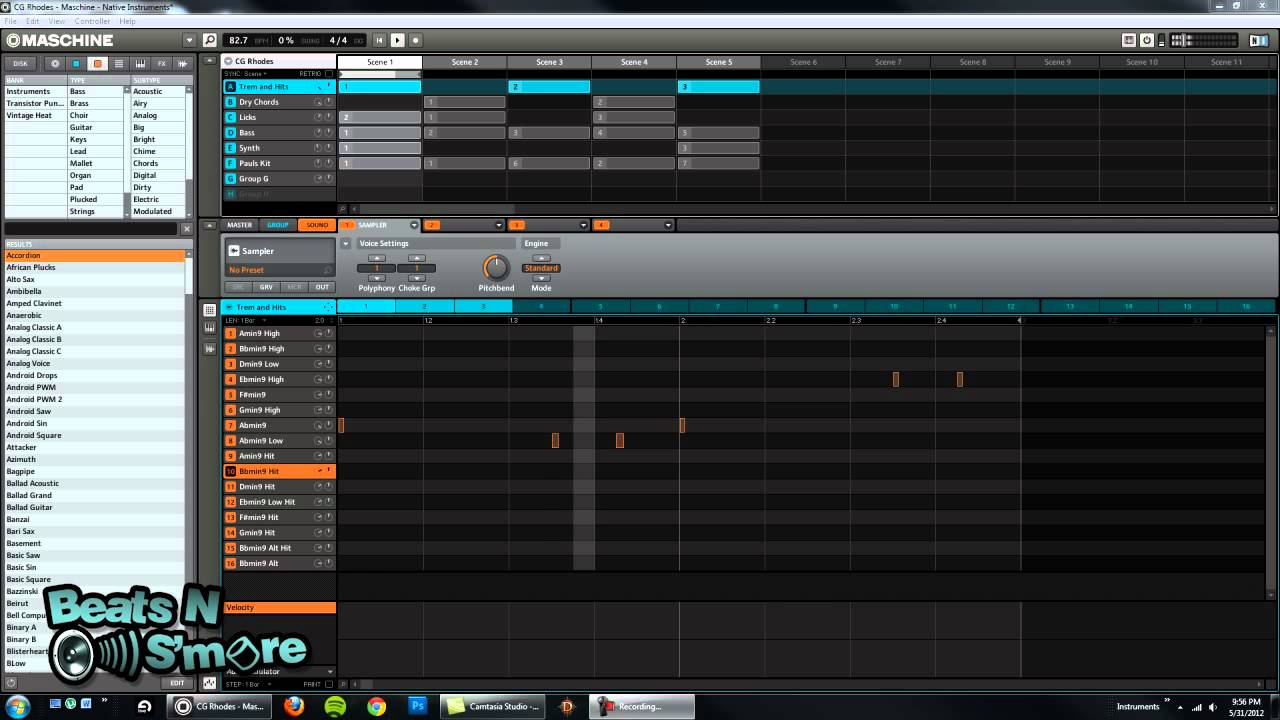
Task: Expand the Voice Settings page dropdown
Action: click(x=346, y=243)
